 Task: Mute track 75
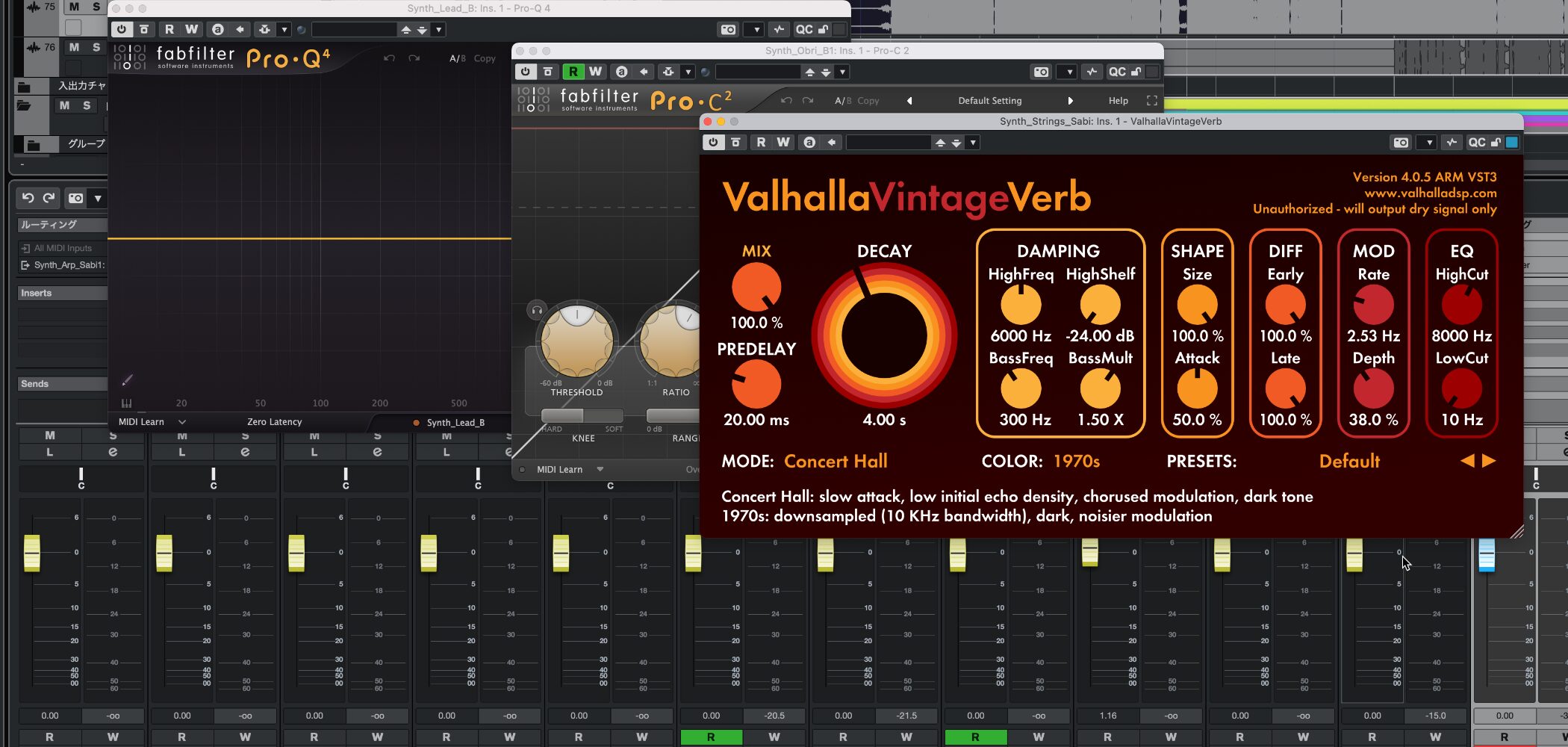click(x=74, y=7)
